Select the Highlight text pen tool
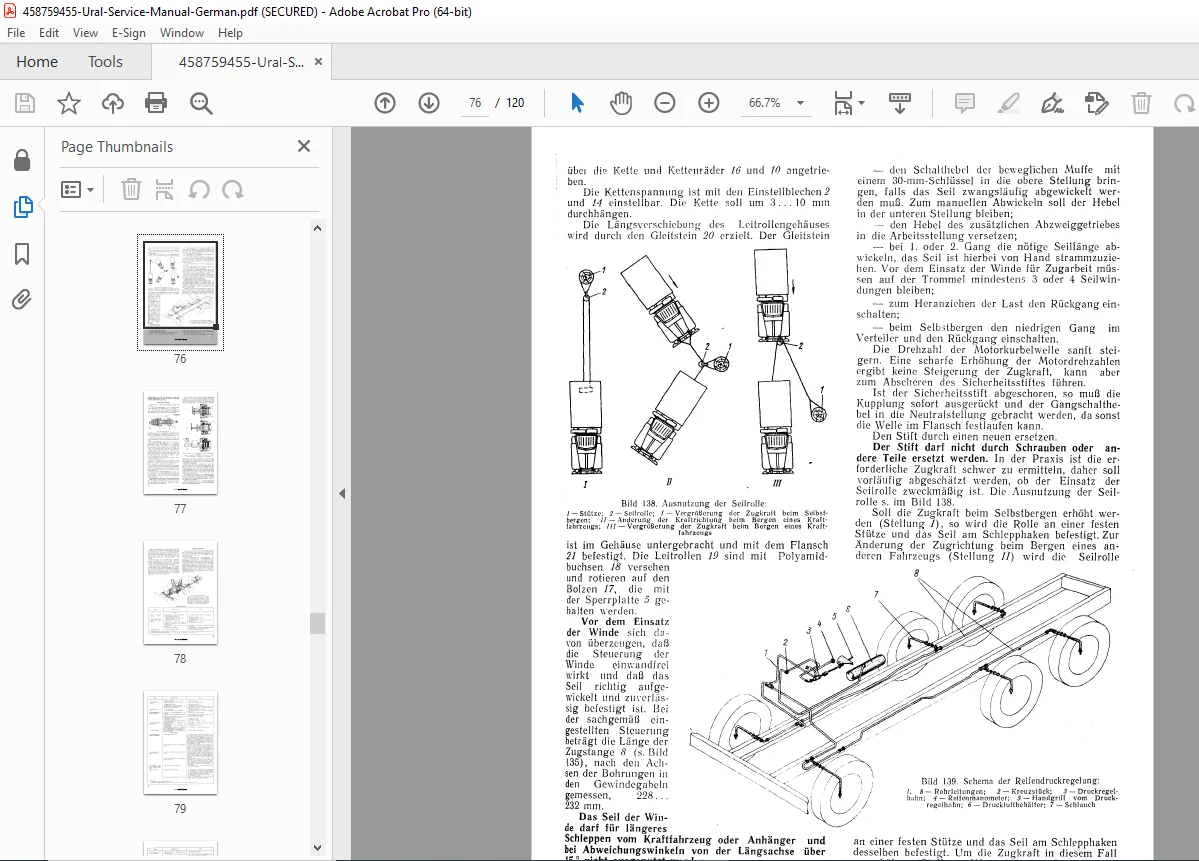Screen dimensions: 1199x861 [1009, 102]
